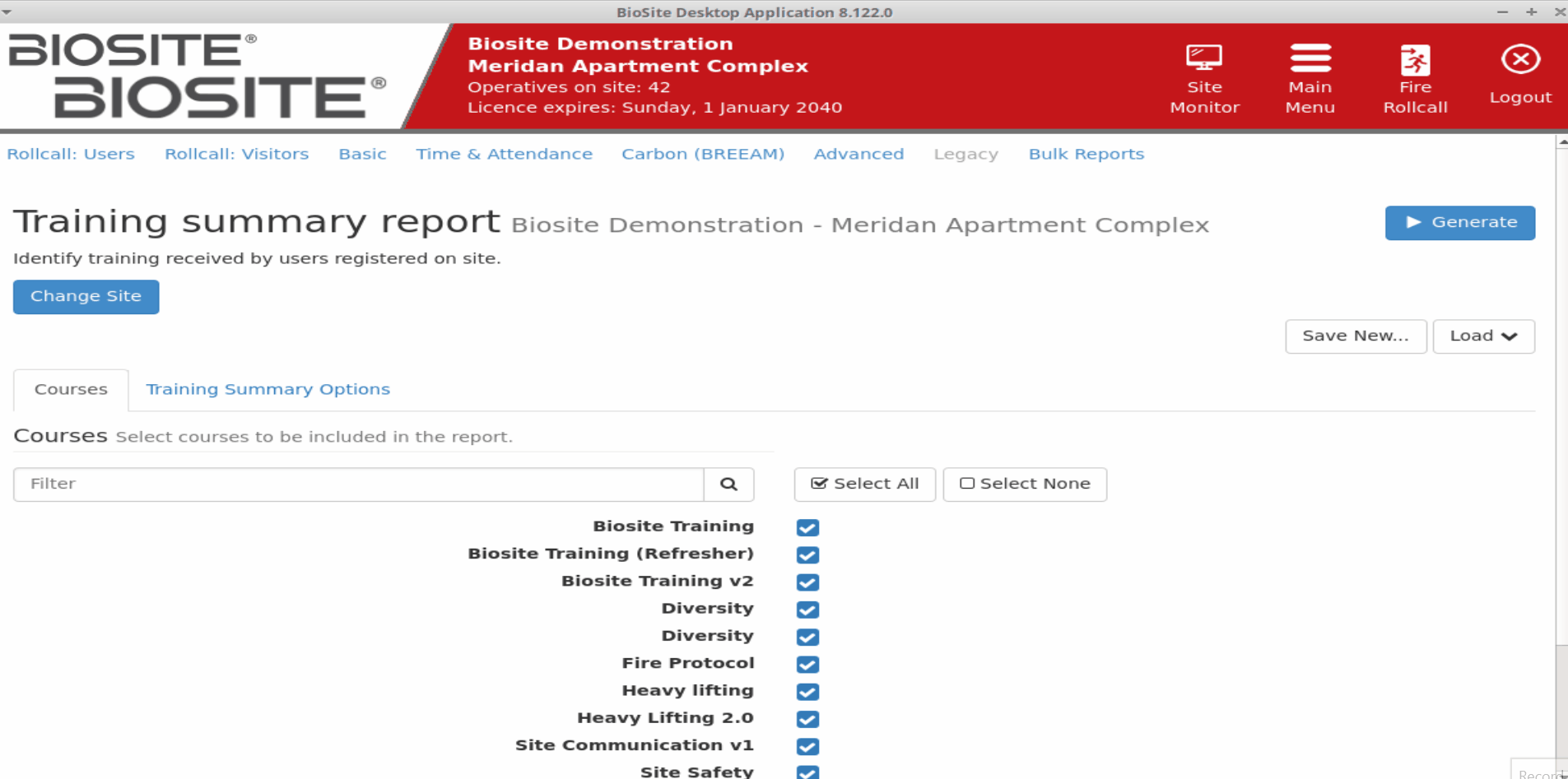Open the Legacy reports menu
The width and height of the screenshot is (1568, 779).
click(x=965, y=154)
